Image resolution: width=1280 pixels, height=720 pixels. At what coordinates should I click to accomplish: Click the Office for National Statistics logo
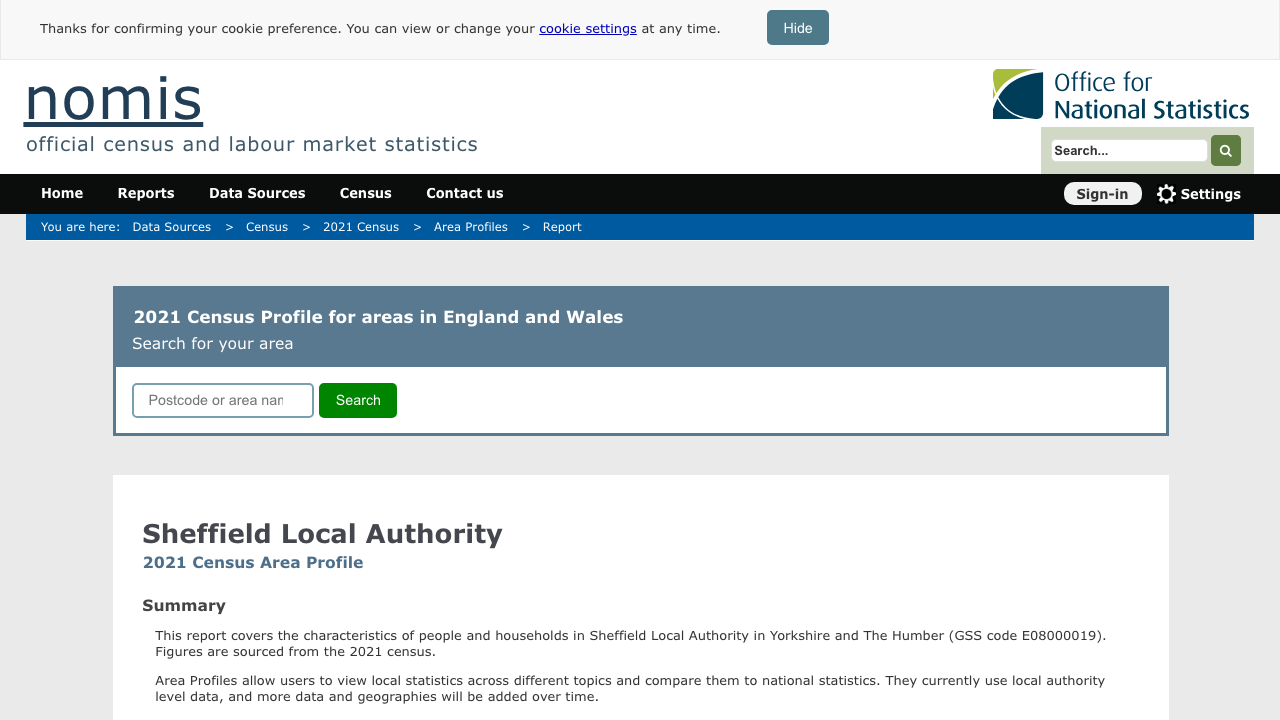[x=1120, y=94]
